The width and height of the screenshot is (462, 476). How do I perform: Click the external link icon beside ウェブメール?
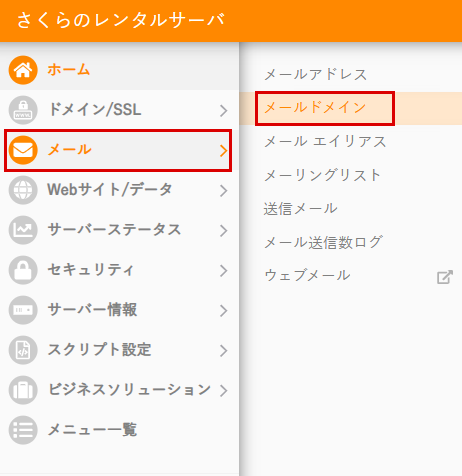[x=445, y=277]
